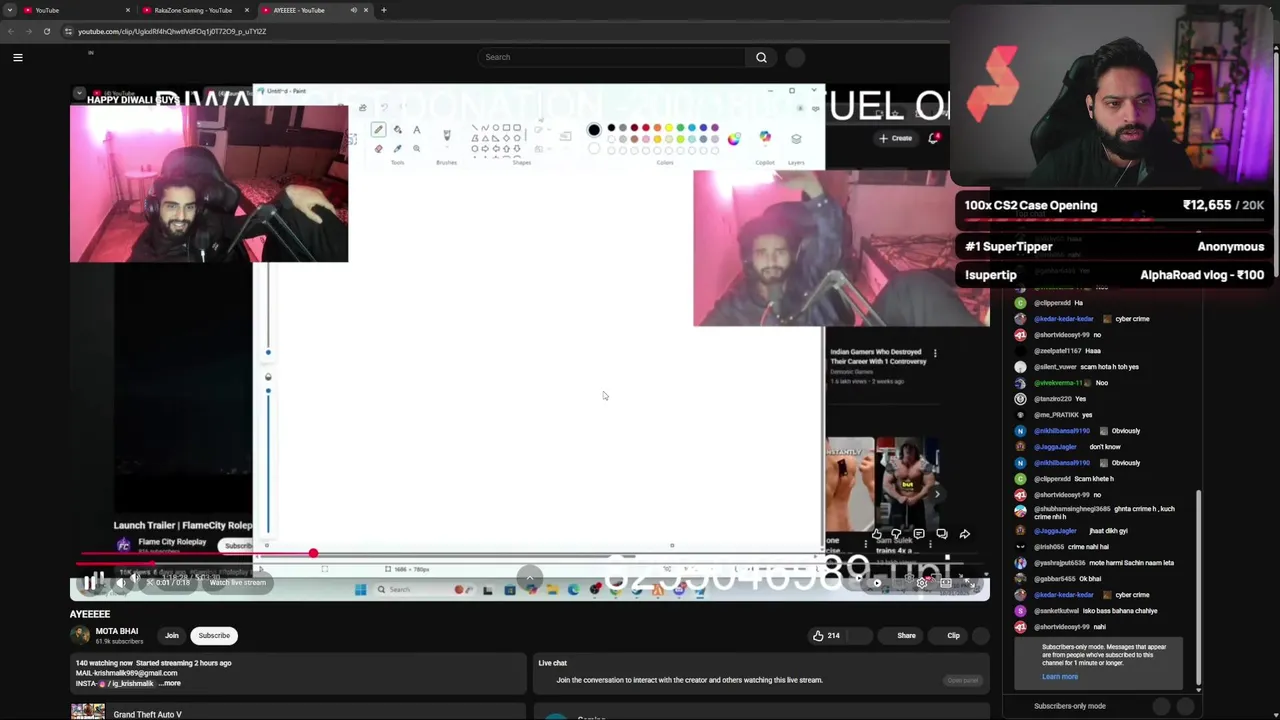Open the video player settings gear

921,582
